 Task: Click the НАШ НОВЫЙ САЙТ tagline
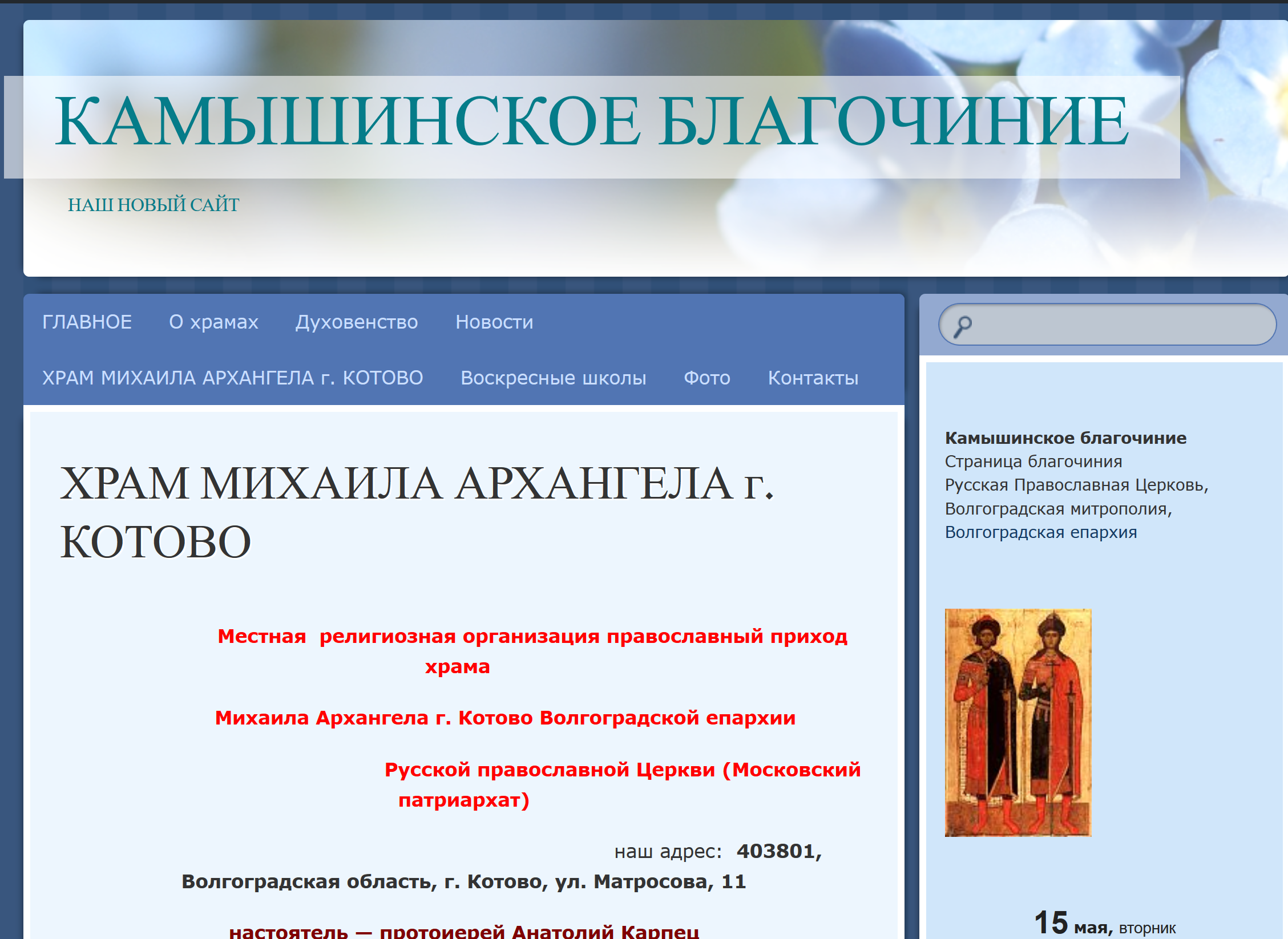(154, 204)
